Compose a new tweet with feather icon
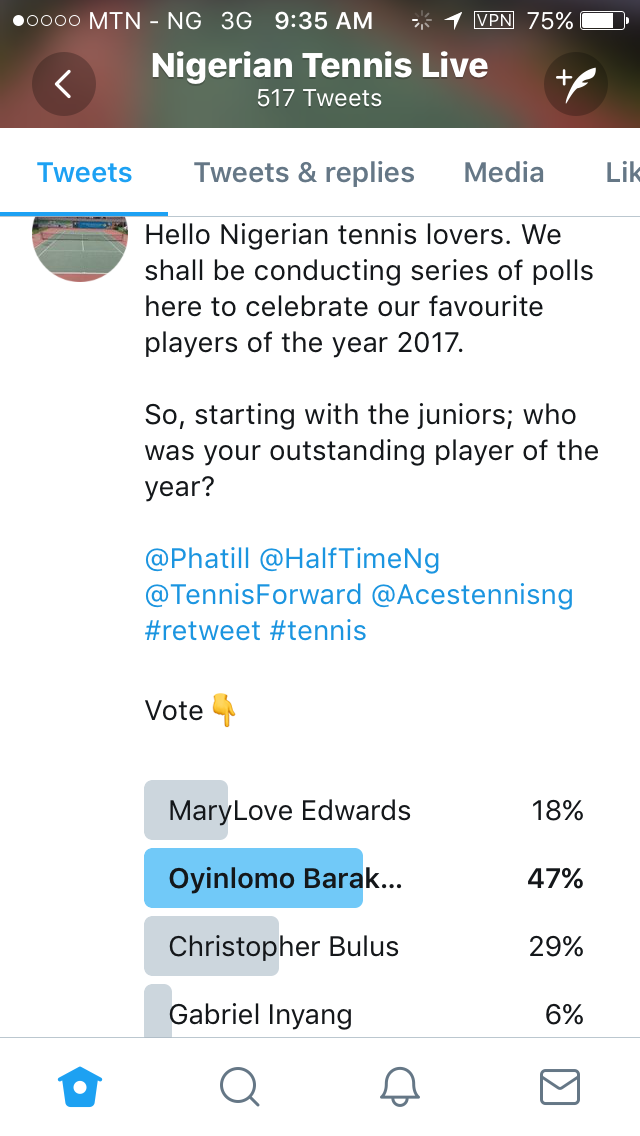640x1136 pixels. 576,84
